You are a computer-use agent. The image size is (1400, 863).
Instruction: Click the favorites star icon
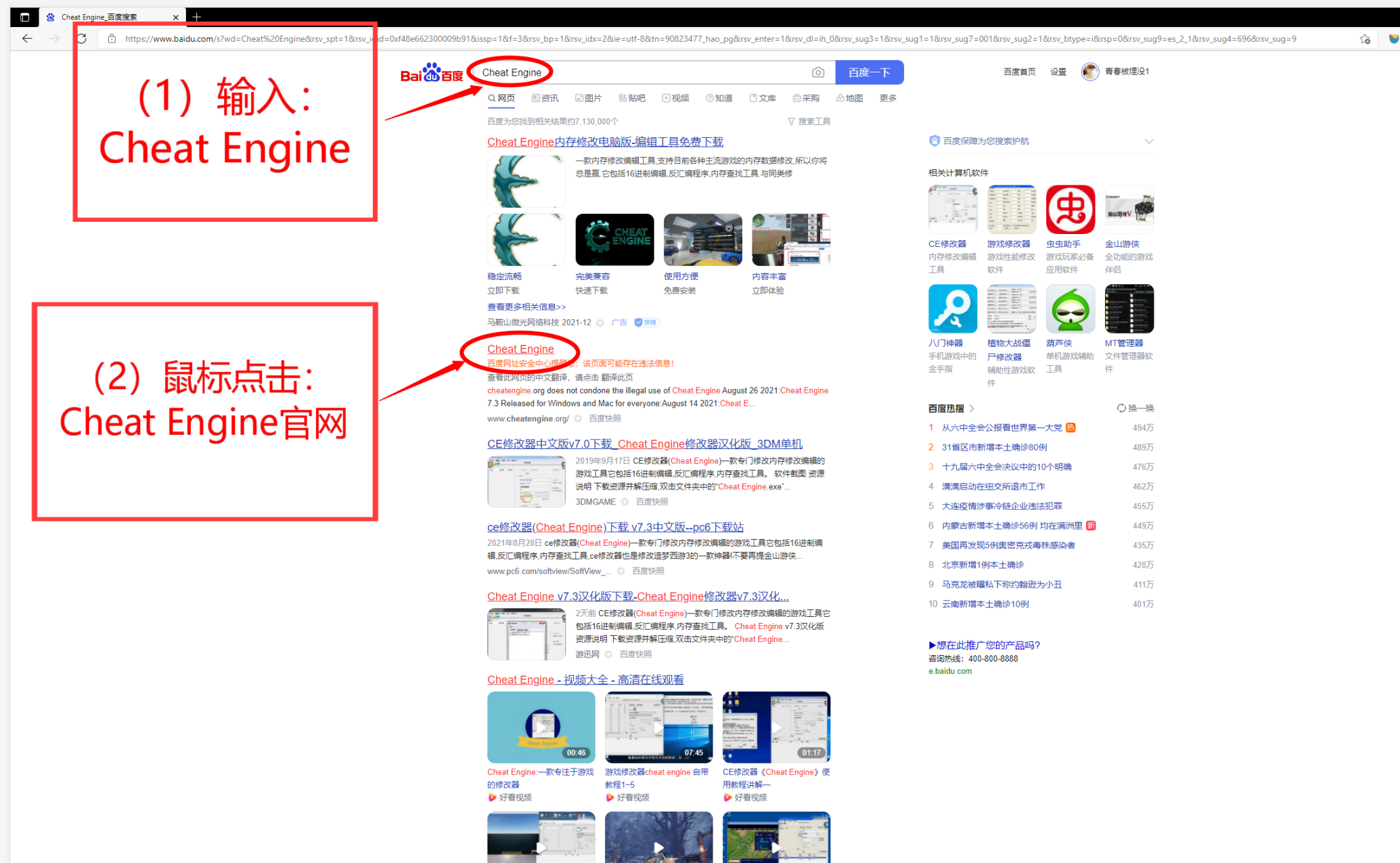pyautogui.click(x=1365, y=39)
